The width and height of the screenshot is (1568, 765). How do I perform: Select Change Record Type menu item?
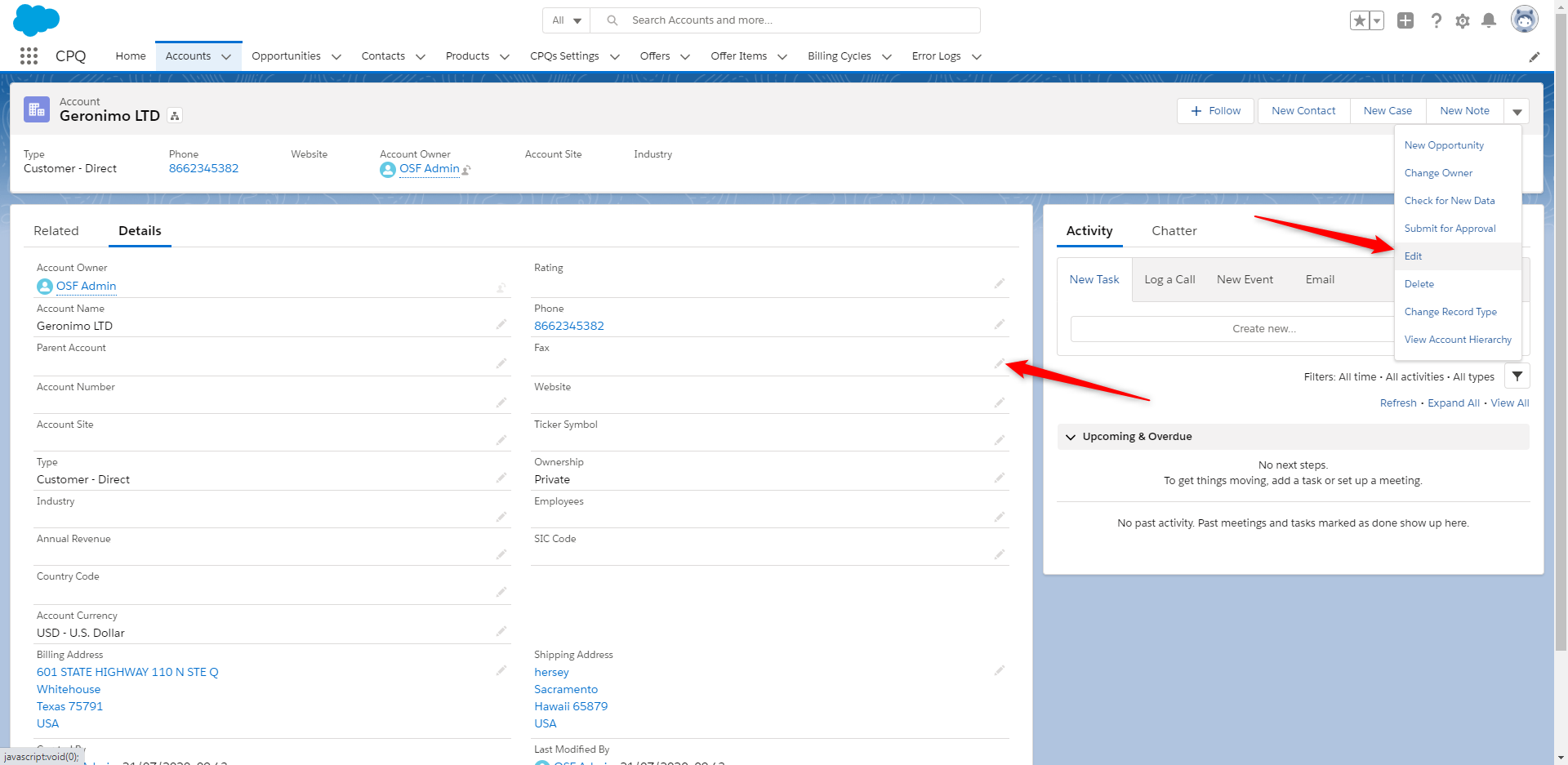click(1458, 312)
